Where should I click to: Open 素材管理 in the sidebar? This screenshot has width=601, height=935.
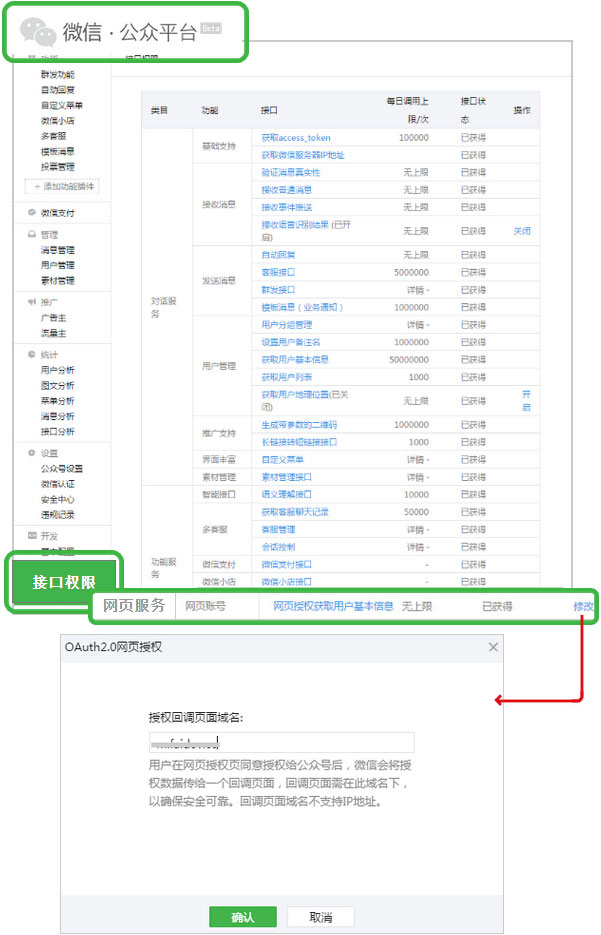pyautogui.click(x=58, y=281)
